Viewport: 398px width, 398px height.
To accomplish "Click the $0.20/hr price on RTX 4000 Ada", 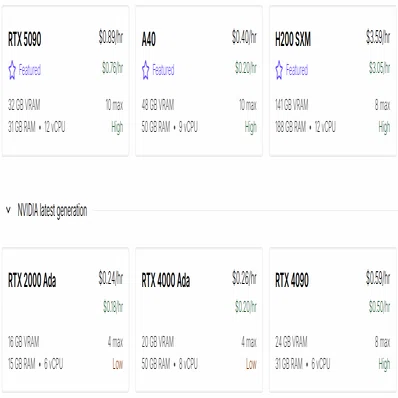I will [x=246, y=307].
